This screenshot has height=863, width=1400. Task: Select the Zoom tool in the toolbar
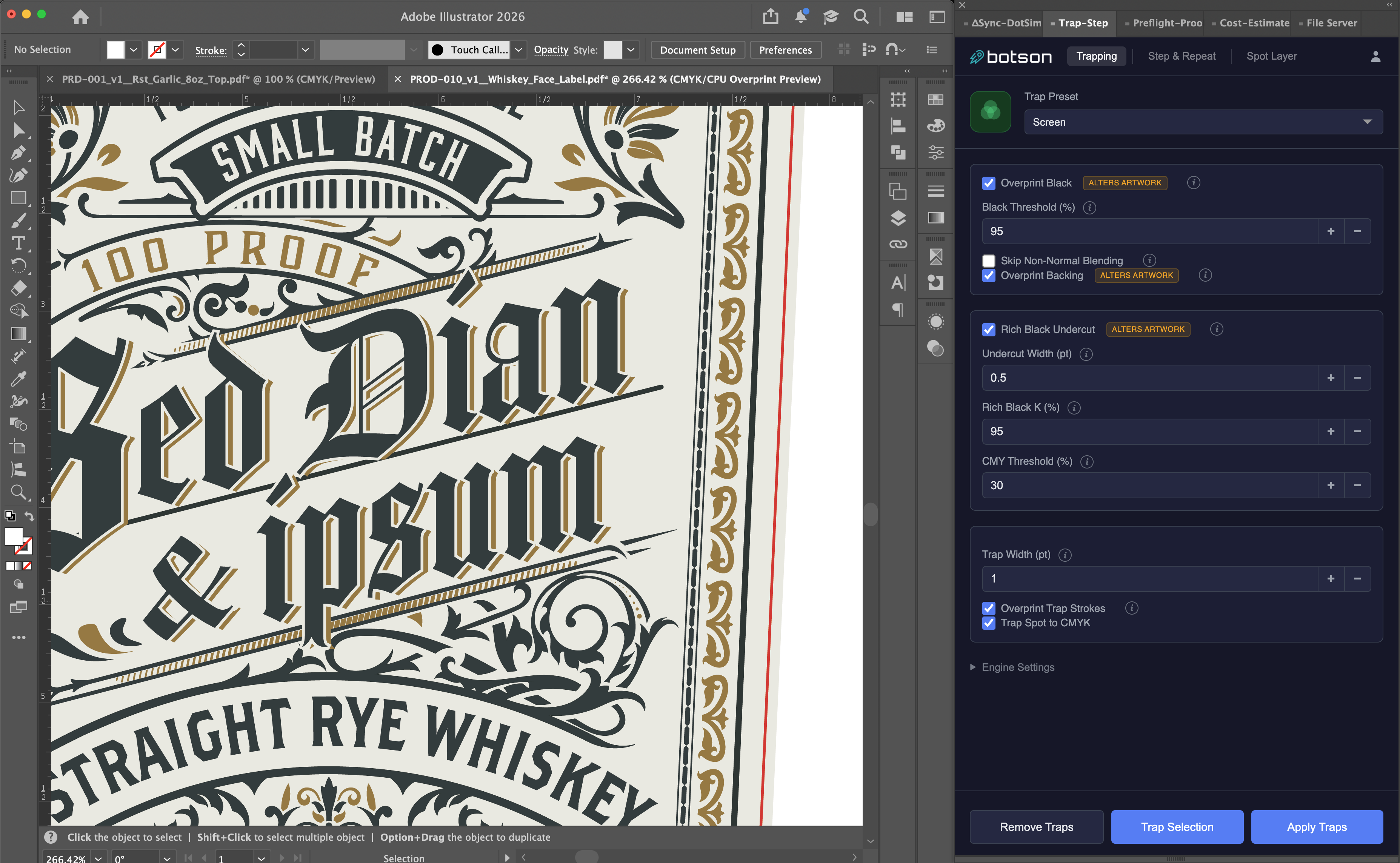[18, 492]
